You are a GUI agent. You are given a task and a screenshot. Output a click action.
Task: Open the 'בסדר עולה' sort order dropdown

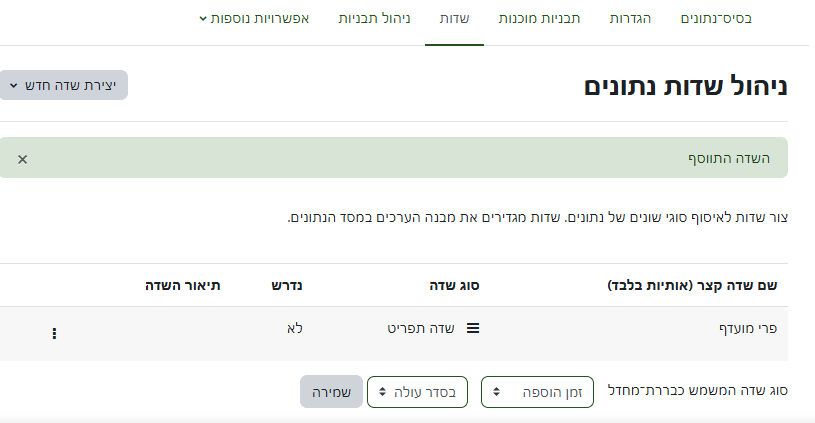[x=417, y=392]
